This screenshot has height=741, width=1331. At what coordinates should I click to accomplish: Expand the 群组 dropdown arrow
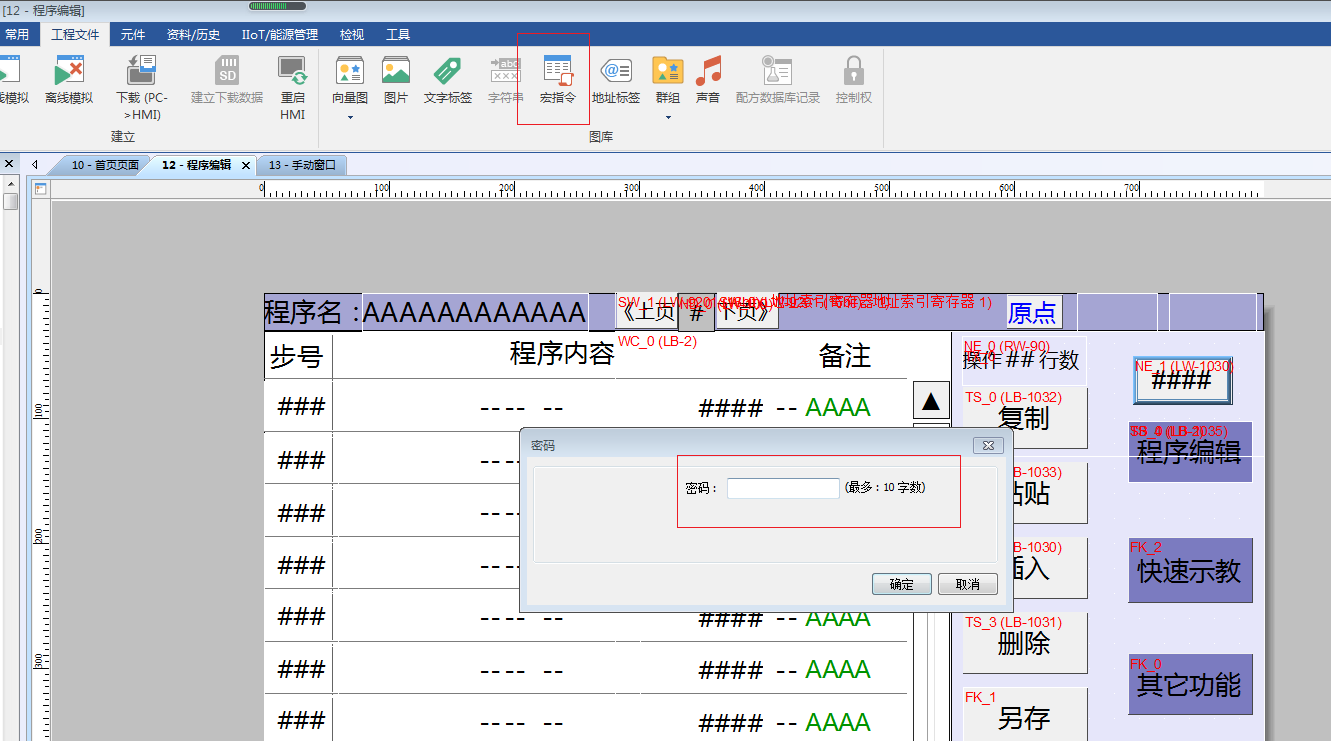667,117
